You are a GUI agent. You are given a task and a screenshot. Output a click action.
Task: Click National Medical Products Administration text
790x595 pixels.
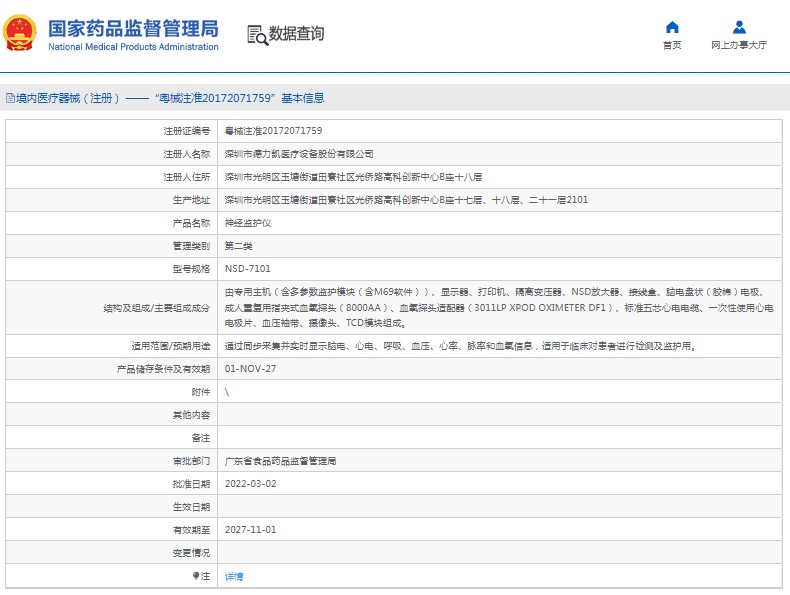point(134,47)
